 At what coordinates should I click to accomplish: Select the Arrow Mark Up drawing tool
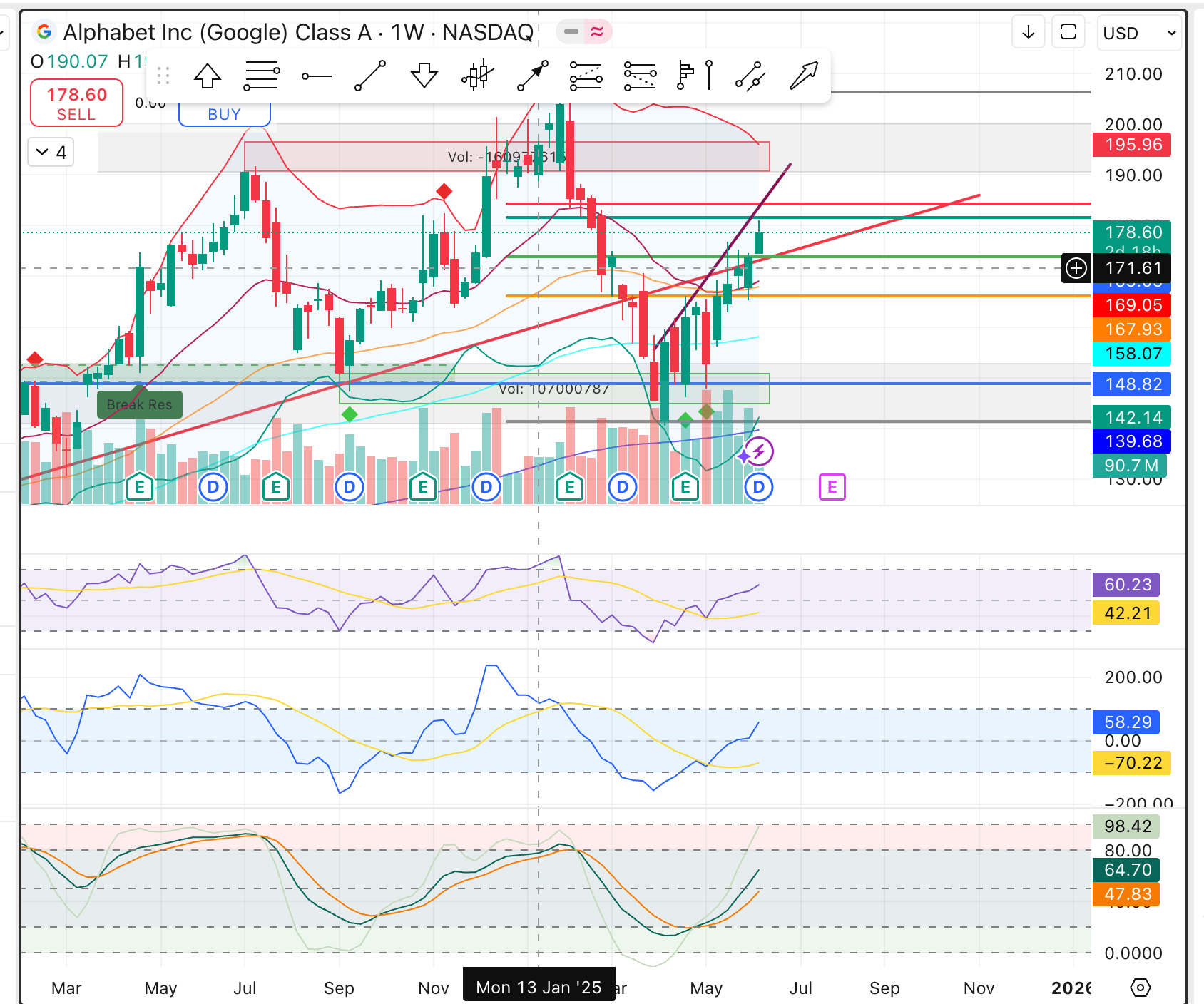point(208,76)
